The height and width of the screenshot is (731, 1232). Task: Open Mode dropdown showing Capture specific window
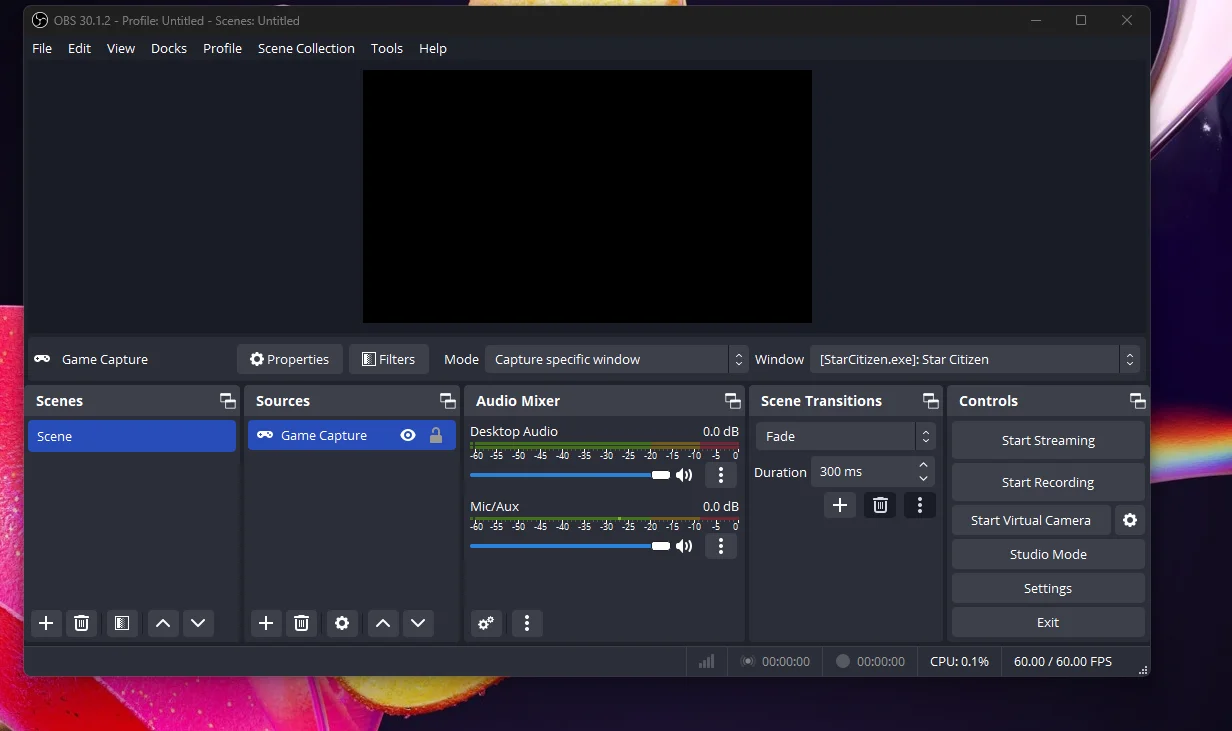(x=616, y=359)
